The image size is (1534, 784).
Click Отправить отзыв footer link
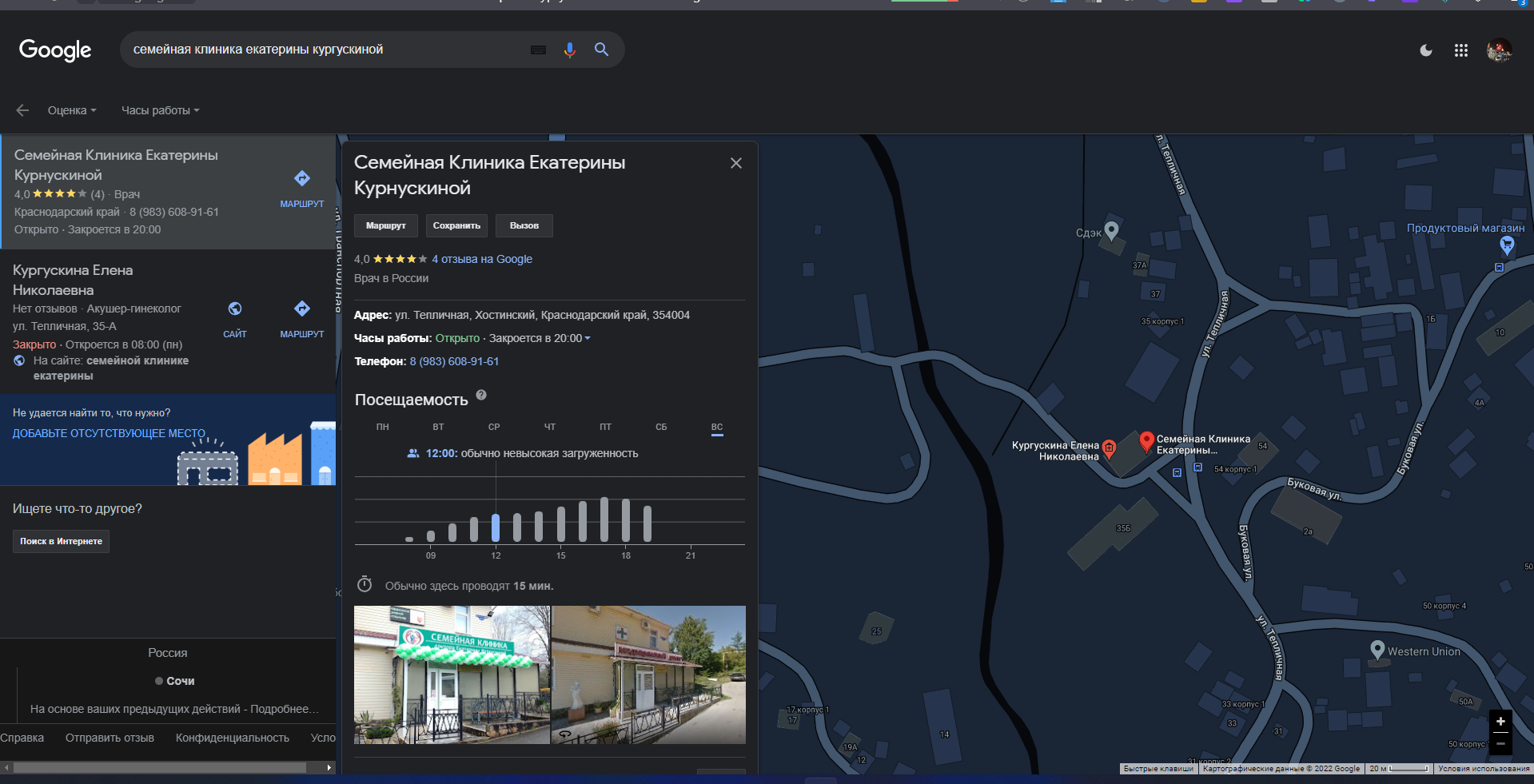pos(110,738)
